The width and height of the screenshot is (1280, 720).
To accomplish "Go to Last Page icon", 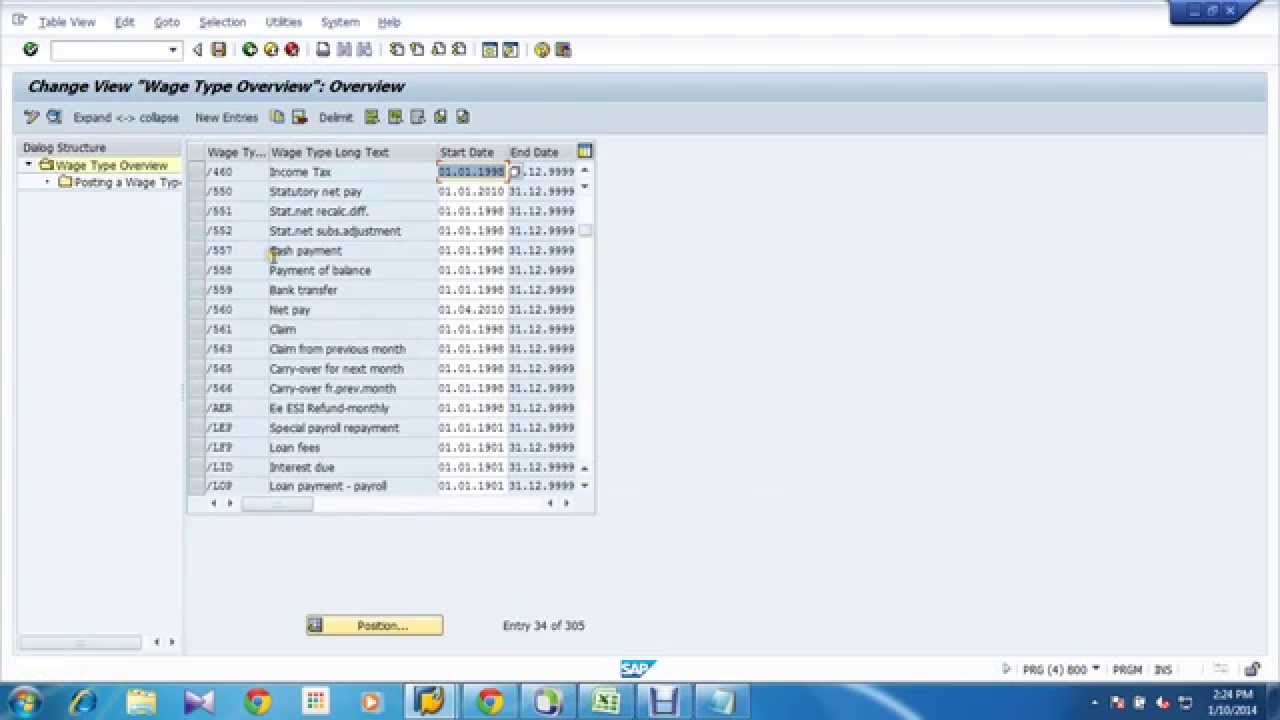I will (x=459, y=49).
